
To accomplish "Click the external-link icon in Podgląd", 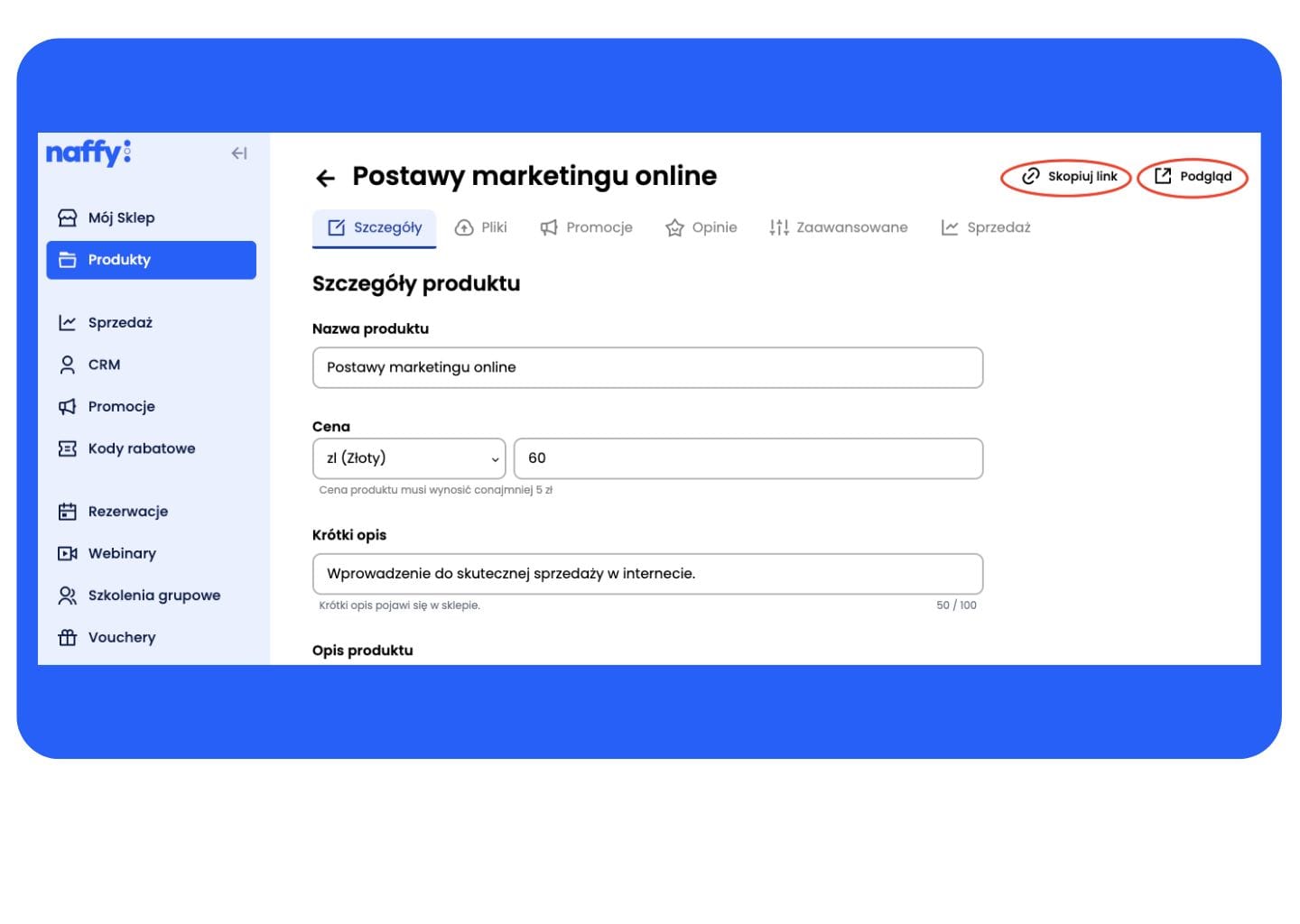I will 1163,176.
